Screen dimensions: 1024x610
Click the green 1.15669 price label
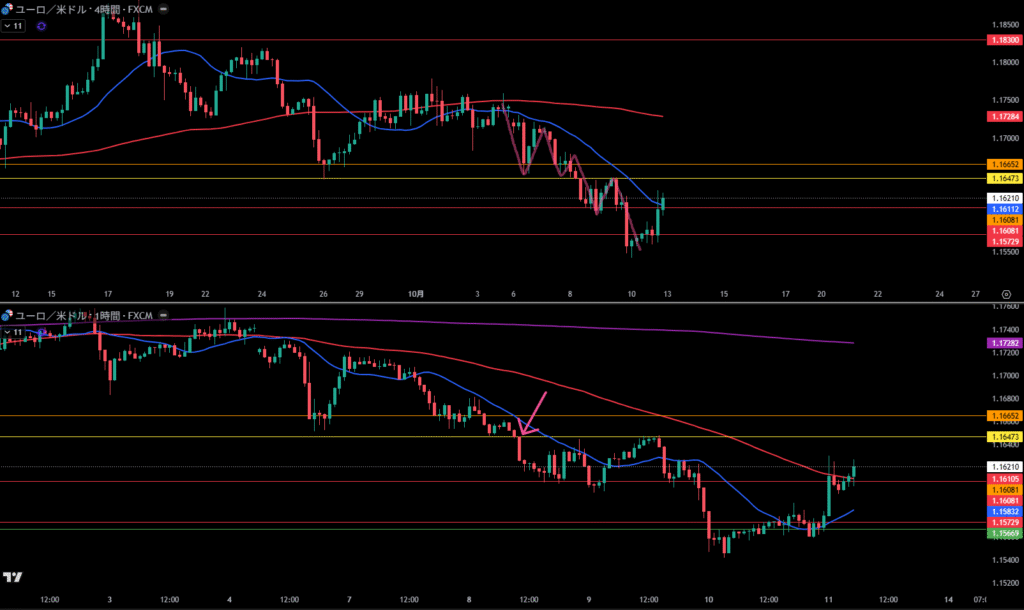tap(1003, 534)
